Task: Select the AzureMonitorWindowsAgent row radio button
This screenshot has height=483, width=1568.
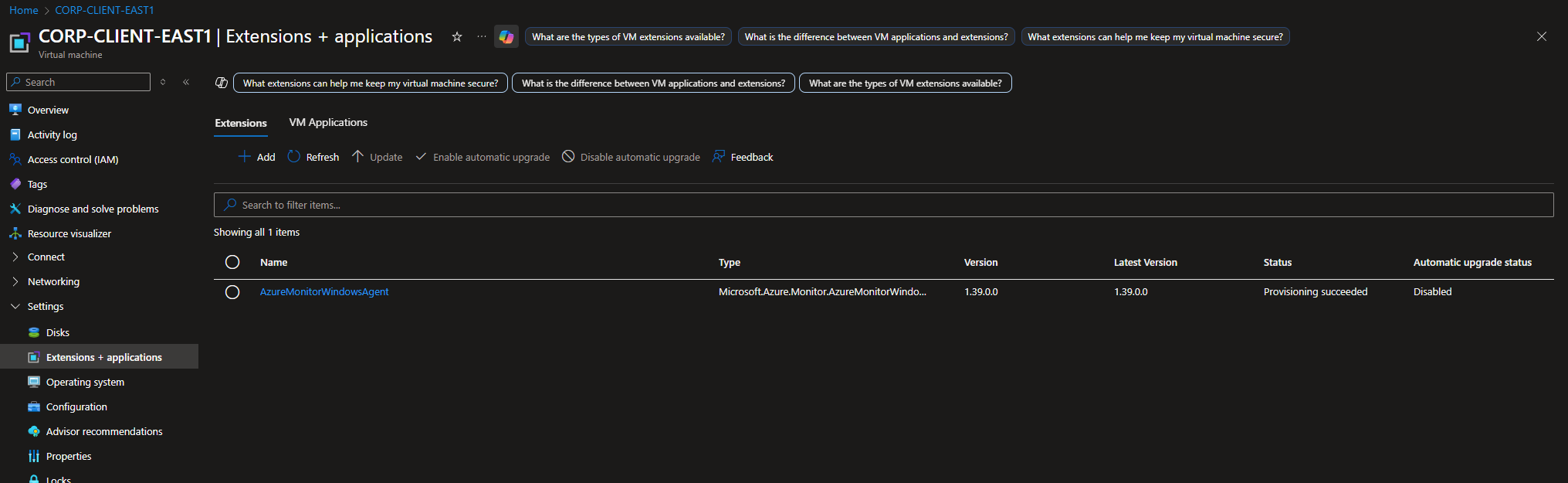Action: 232,292
